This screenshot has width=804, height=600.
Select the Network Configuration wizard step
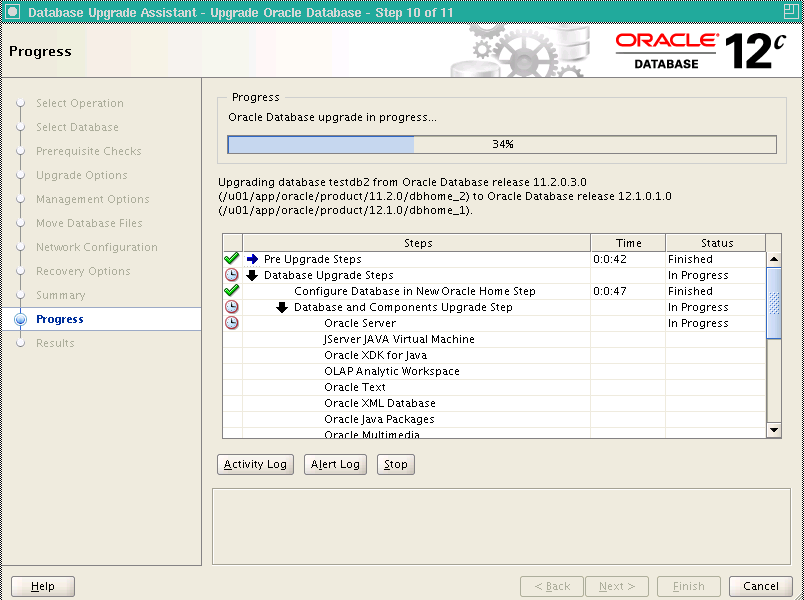(x=96, y=247)
